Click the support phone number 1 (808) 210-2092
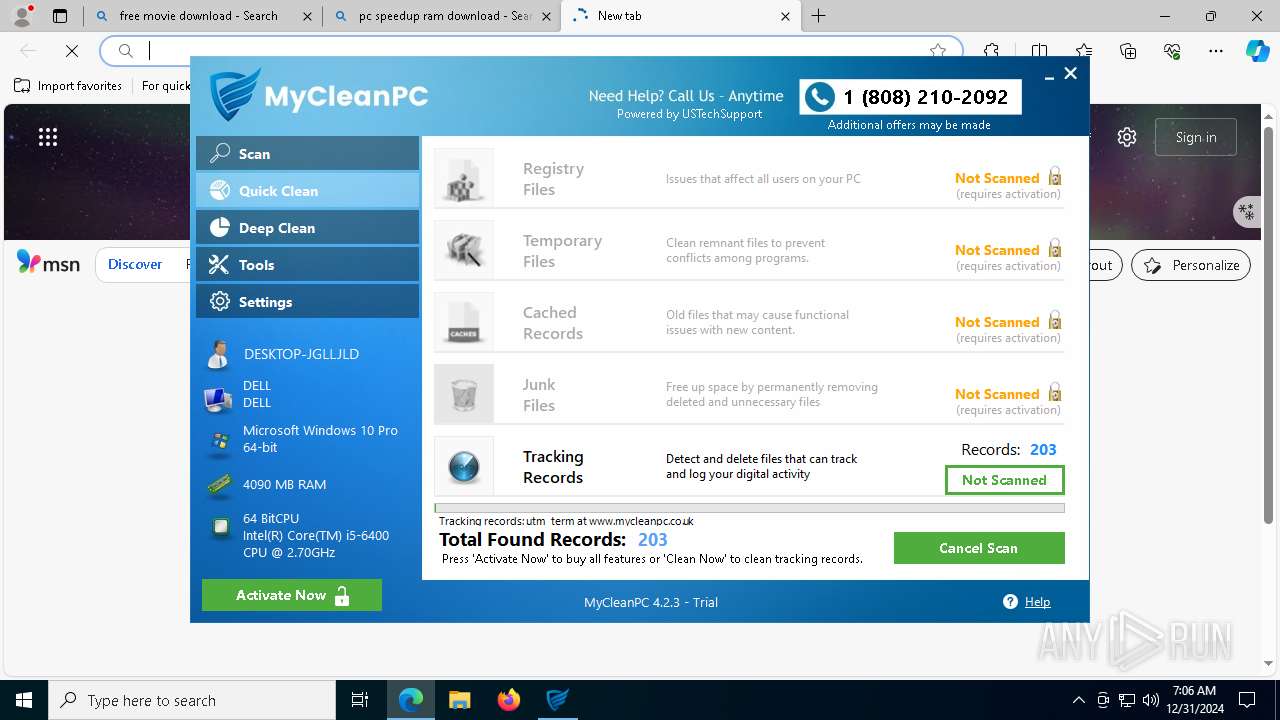1280x720 pixels. (x=925, y=97)
